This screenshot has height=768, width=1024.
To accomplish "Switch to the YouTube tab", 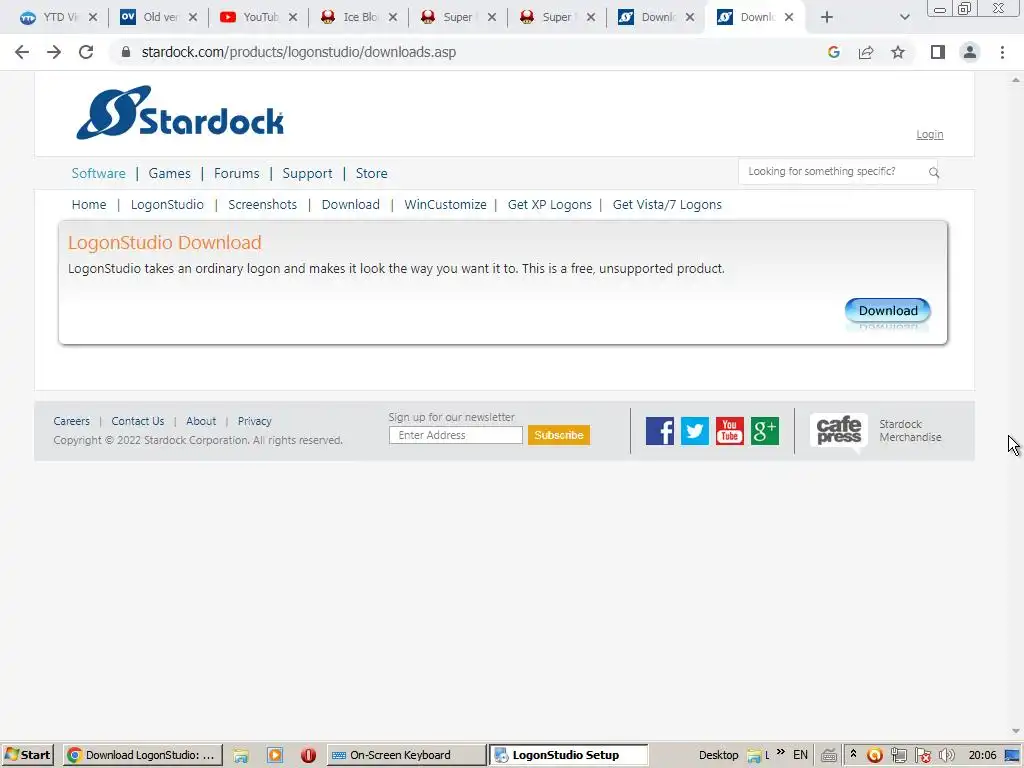I will [x=251, y=17].
